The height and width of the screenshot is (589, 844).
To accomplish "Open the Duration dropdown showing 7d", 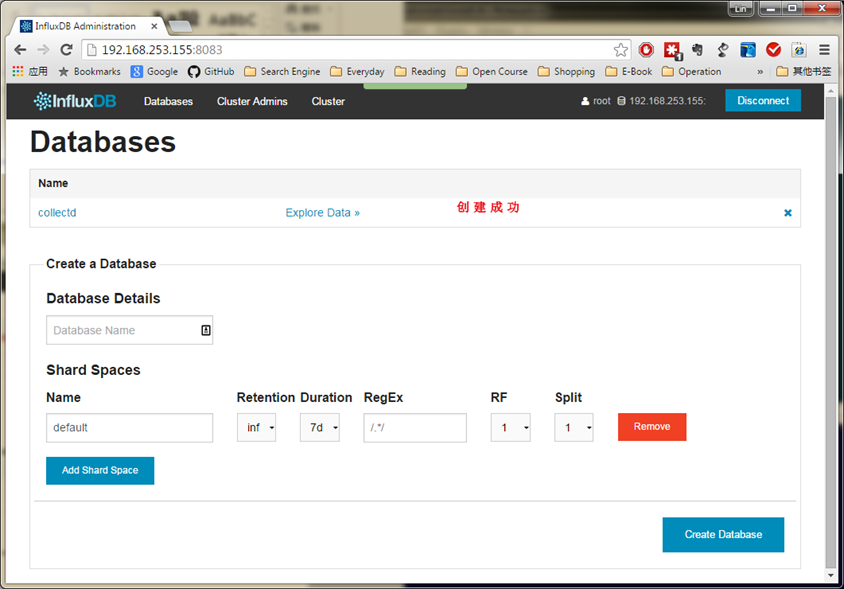I will pyautogui.click(x=320, y=428).
